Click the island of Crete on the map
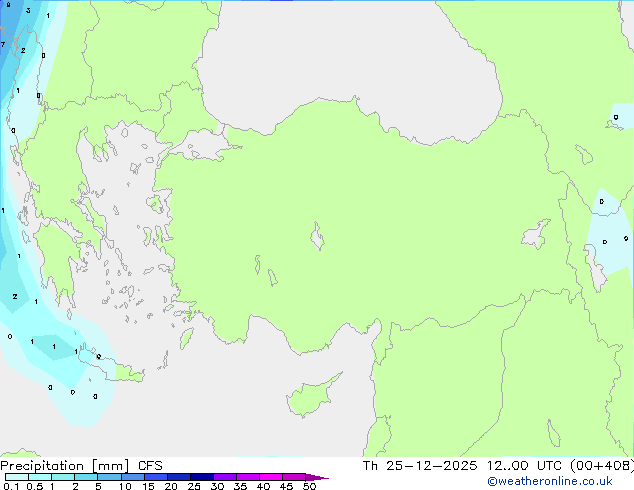This screenshot has width=634, height=490. [111, 366]
